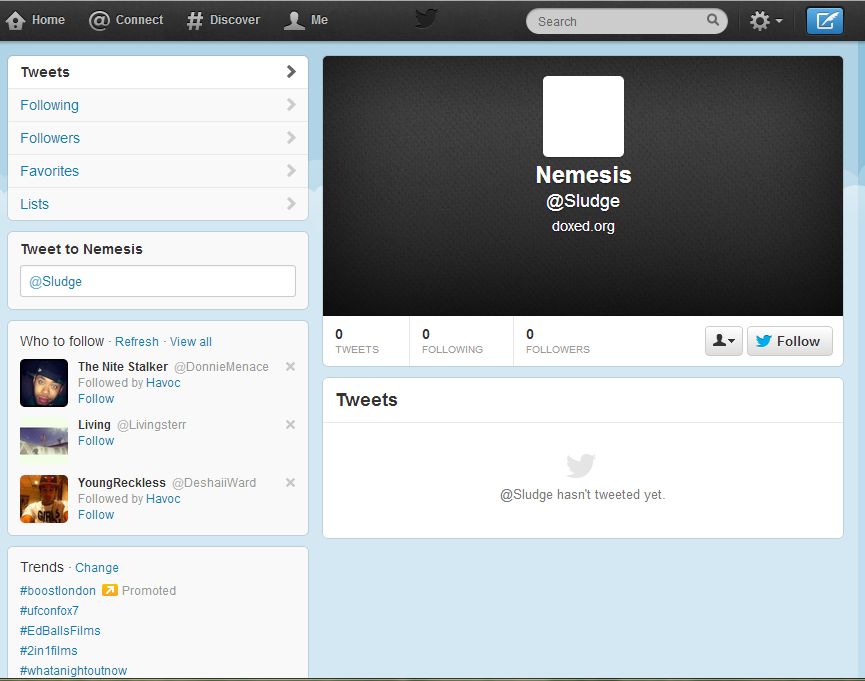Click Change trends link
The width and height of the screenshot is (865, 681).
coord(97,567)
